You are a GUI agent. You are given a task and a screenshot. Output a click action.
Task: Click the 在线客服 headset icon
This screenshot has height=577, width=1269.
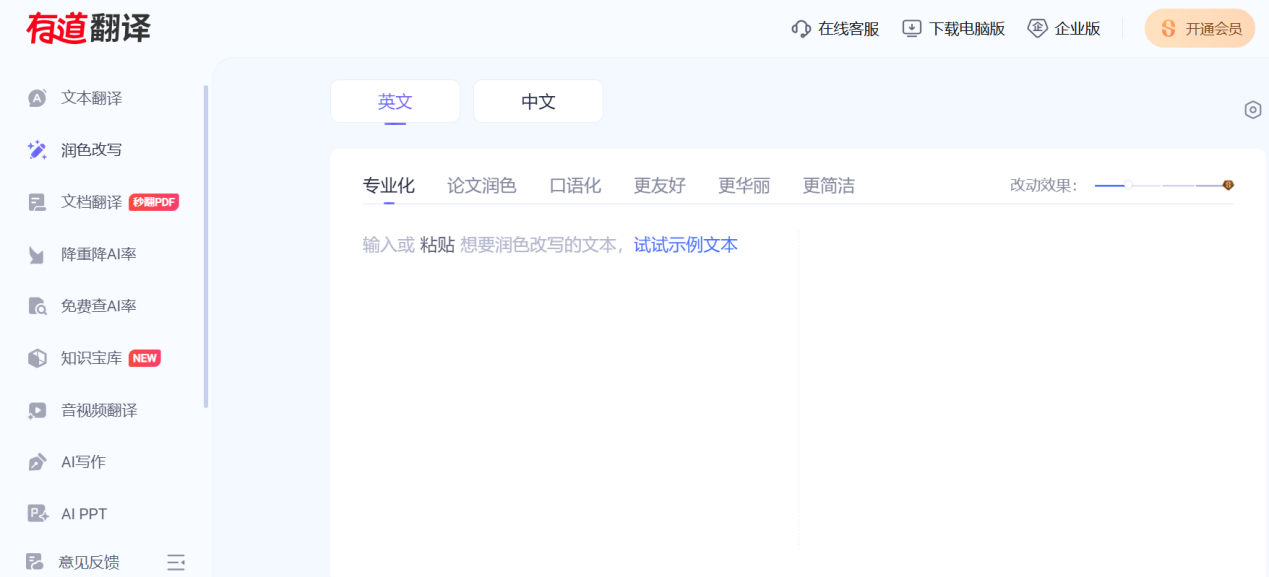(x=801, y=29)
